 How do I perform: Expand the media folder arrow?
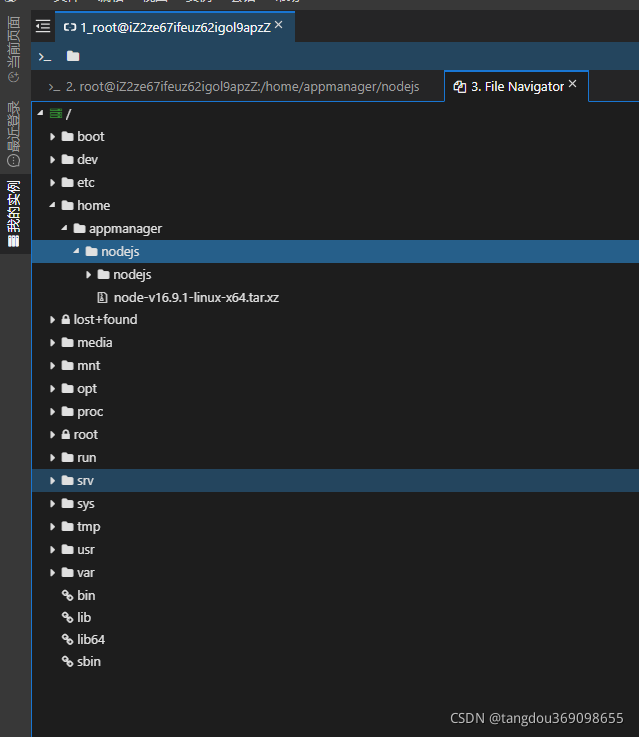[53, 343]
